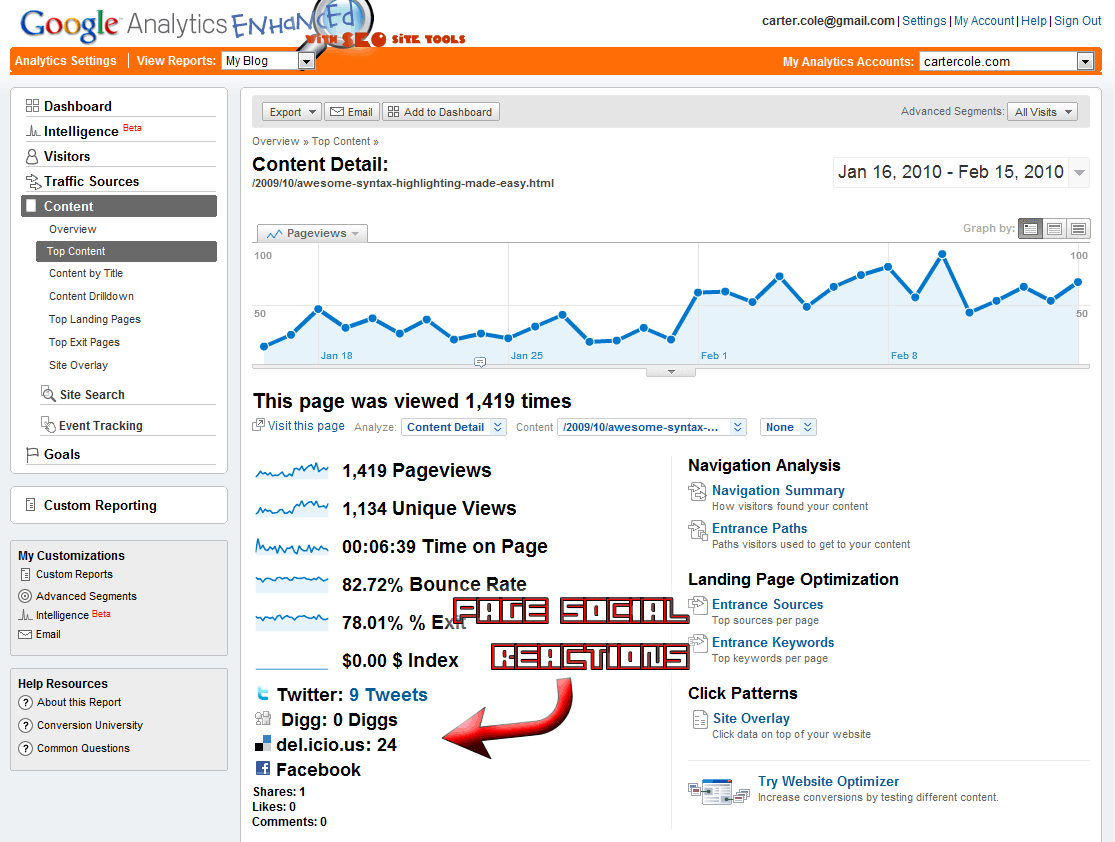Click the Goals flag icon

(x=32, y=454)
